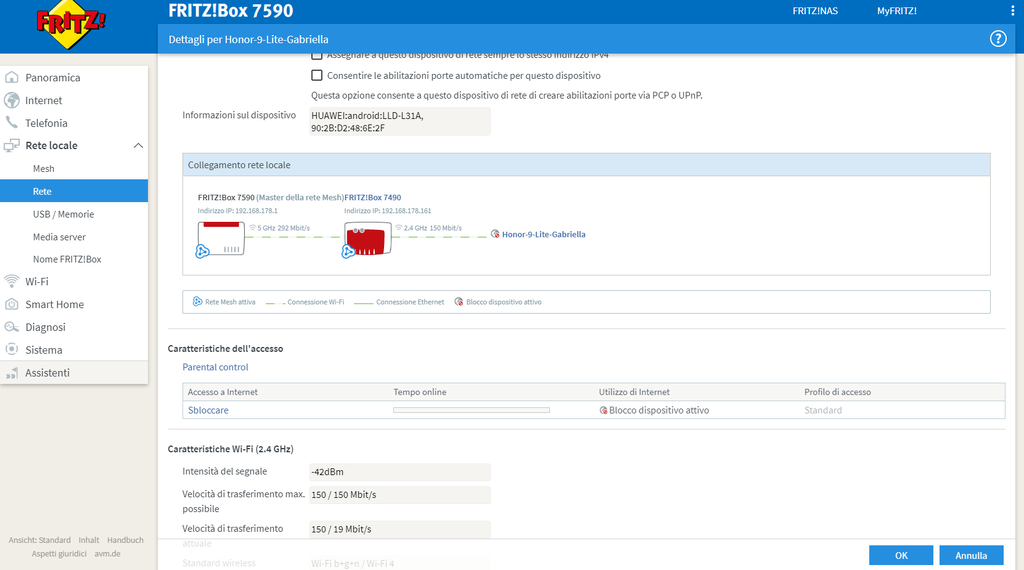
Task: Click the Smart Home icon
Action: point(12,304)
